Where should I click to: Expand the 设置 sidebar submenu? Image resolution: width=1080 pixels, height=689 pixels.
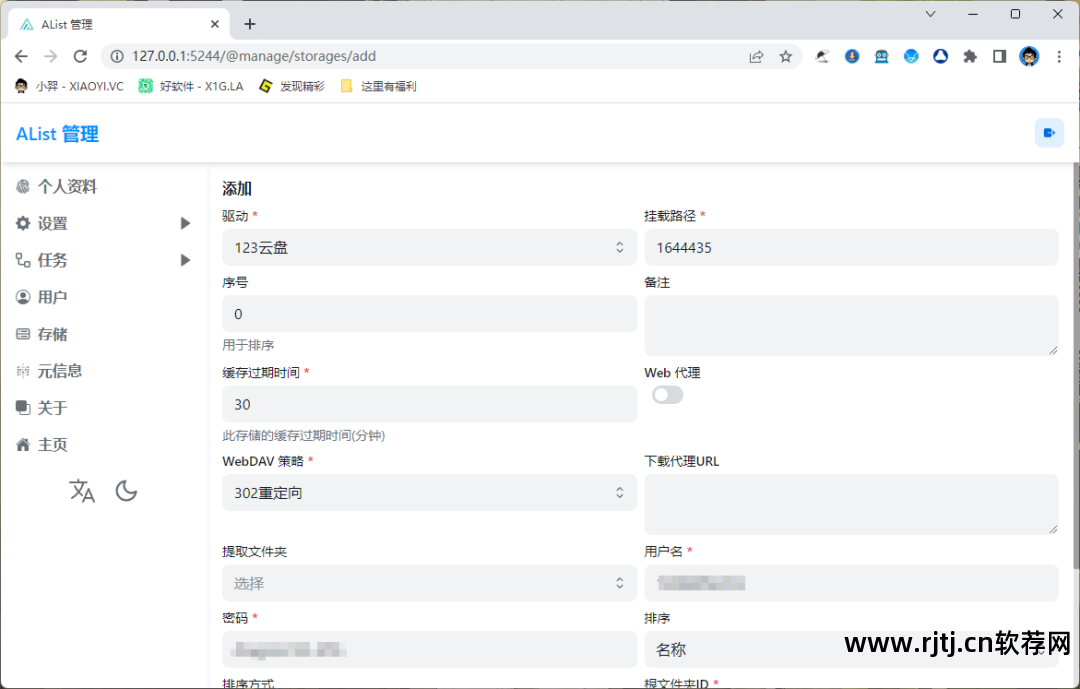[x=185, y=223]
